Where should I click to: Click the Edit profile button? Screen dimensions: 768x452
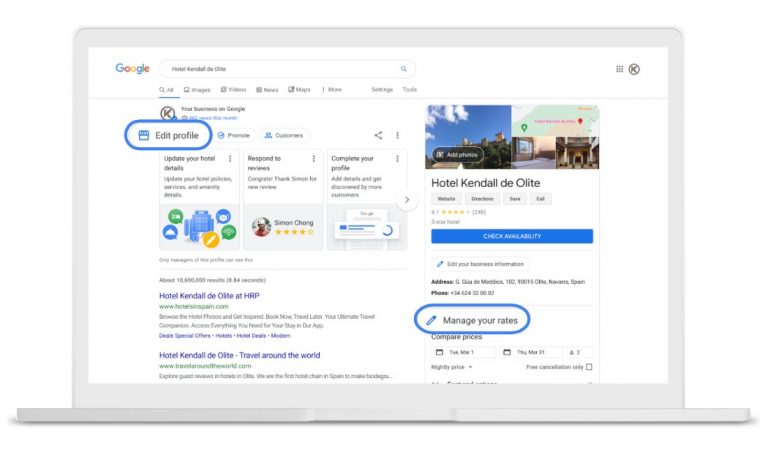[x=168, y=135]
